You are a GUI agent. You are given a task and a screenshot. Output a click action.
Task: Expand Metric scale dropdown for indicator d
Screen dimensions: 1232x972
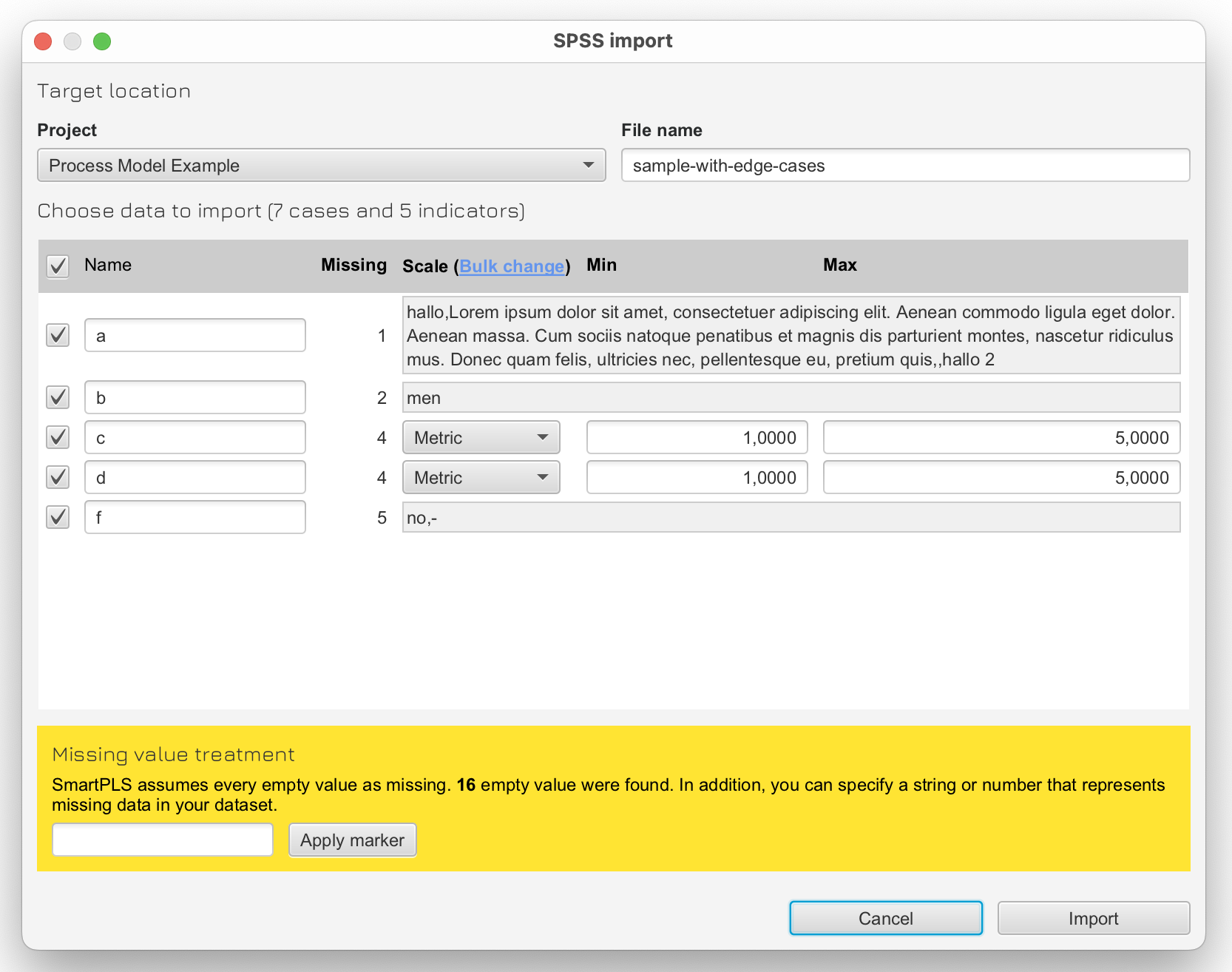coord(481,477)
